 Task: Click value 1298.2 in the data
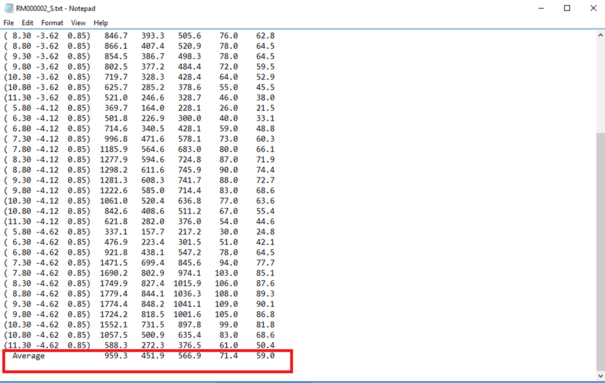click(113, 170)
